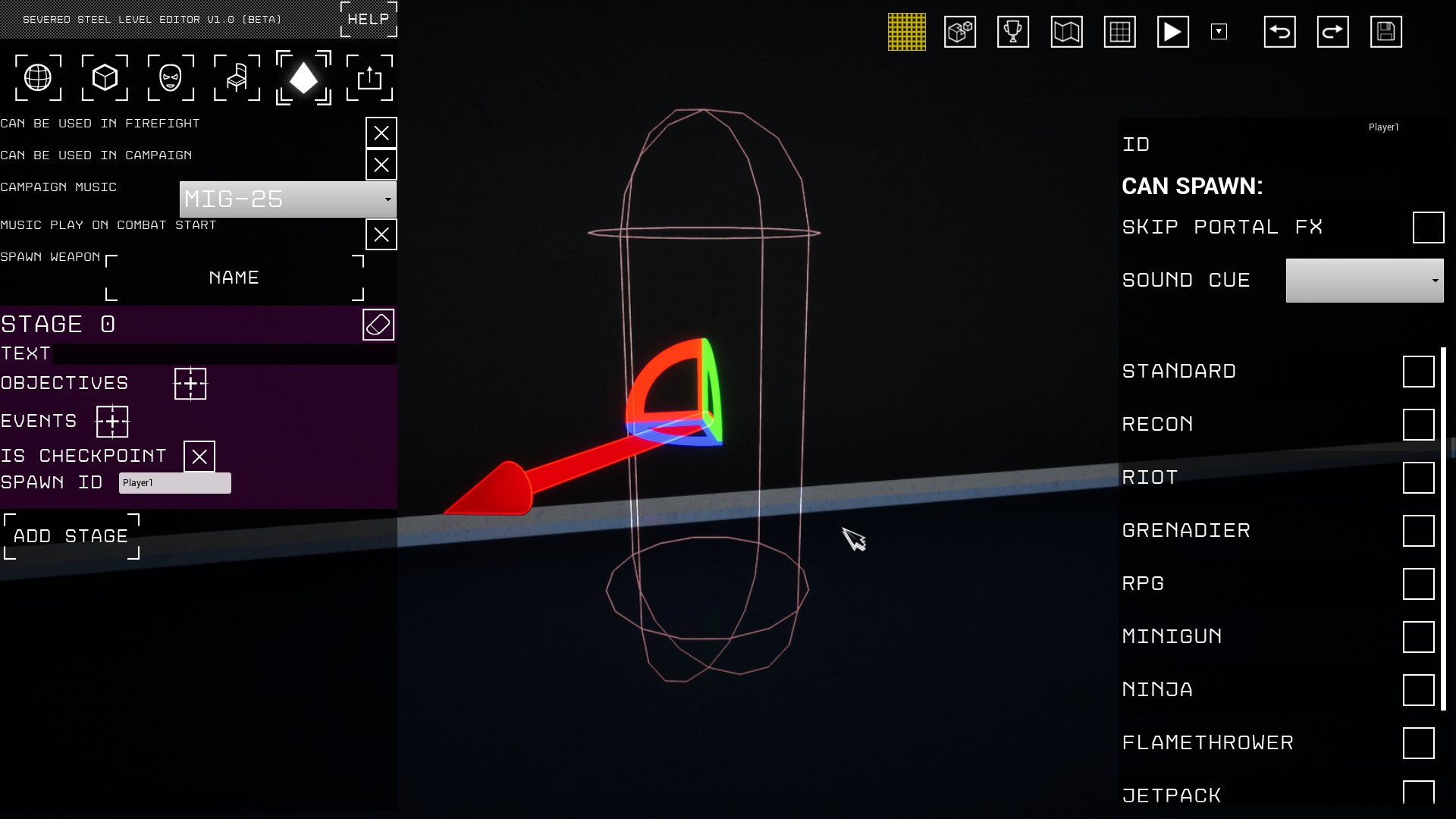This screenshot has width=1456, height=819.
Task: Click the redo arrow icon
Action: click(1332, 32)
